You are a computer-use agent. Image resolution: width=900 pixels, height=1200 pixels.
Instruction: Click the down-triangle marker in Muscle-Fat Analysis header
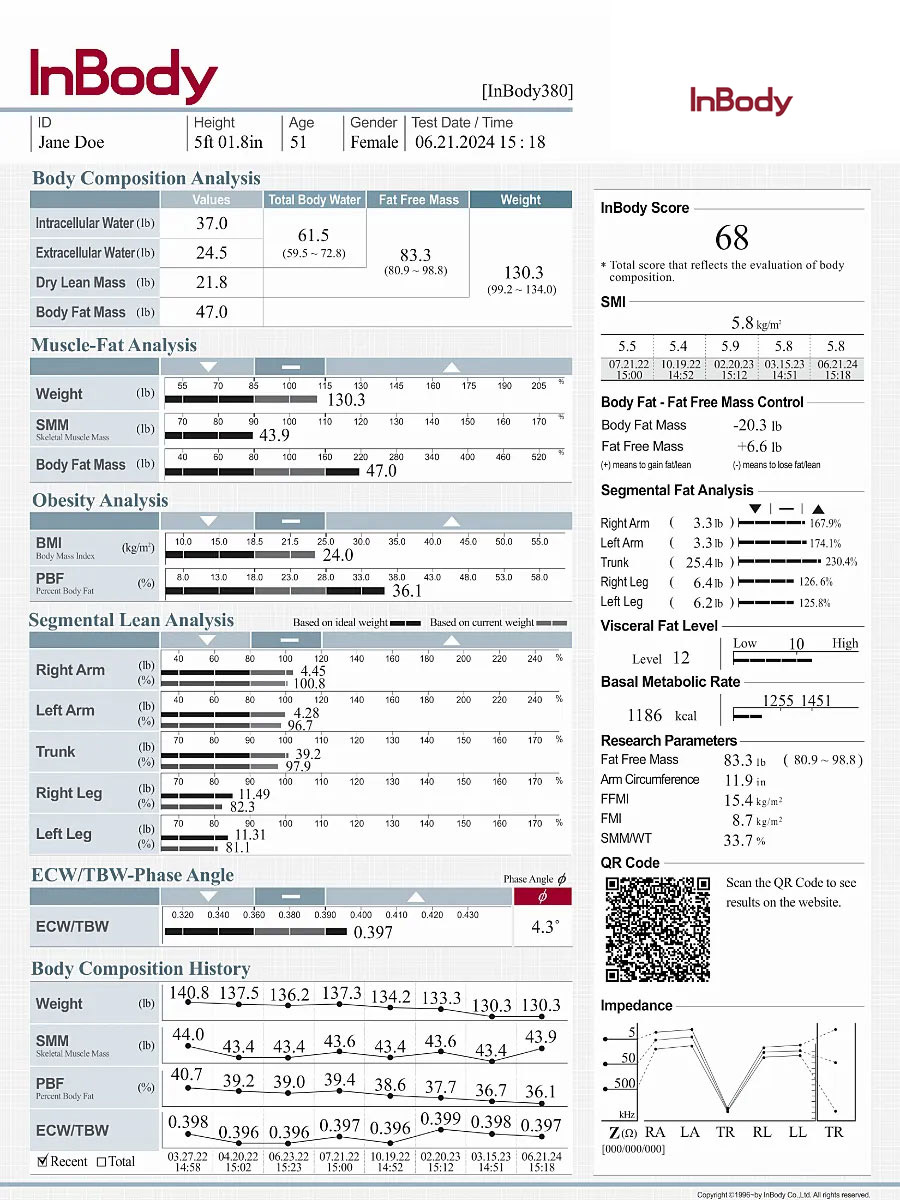click(208, 366)
